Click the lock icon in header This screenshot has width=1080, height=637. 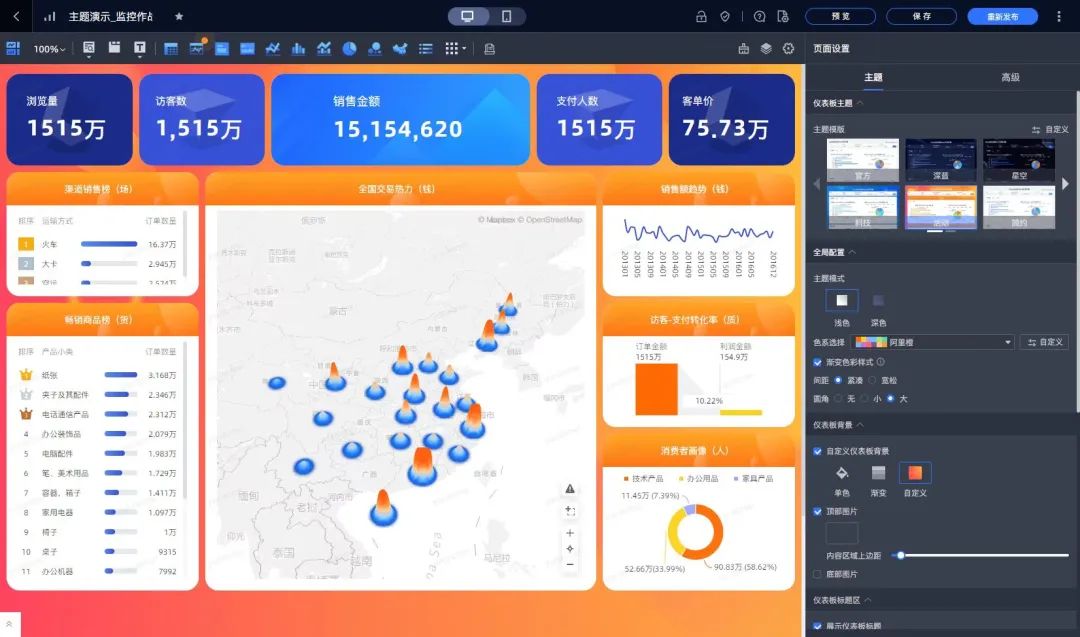point(701,17)
